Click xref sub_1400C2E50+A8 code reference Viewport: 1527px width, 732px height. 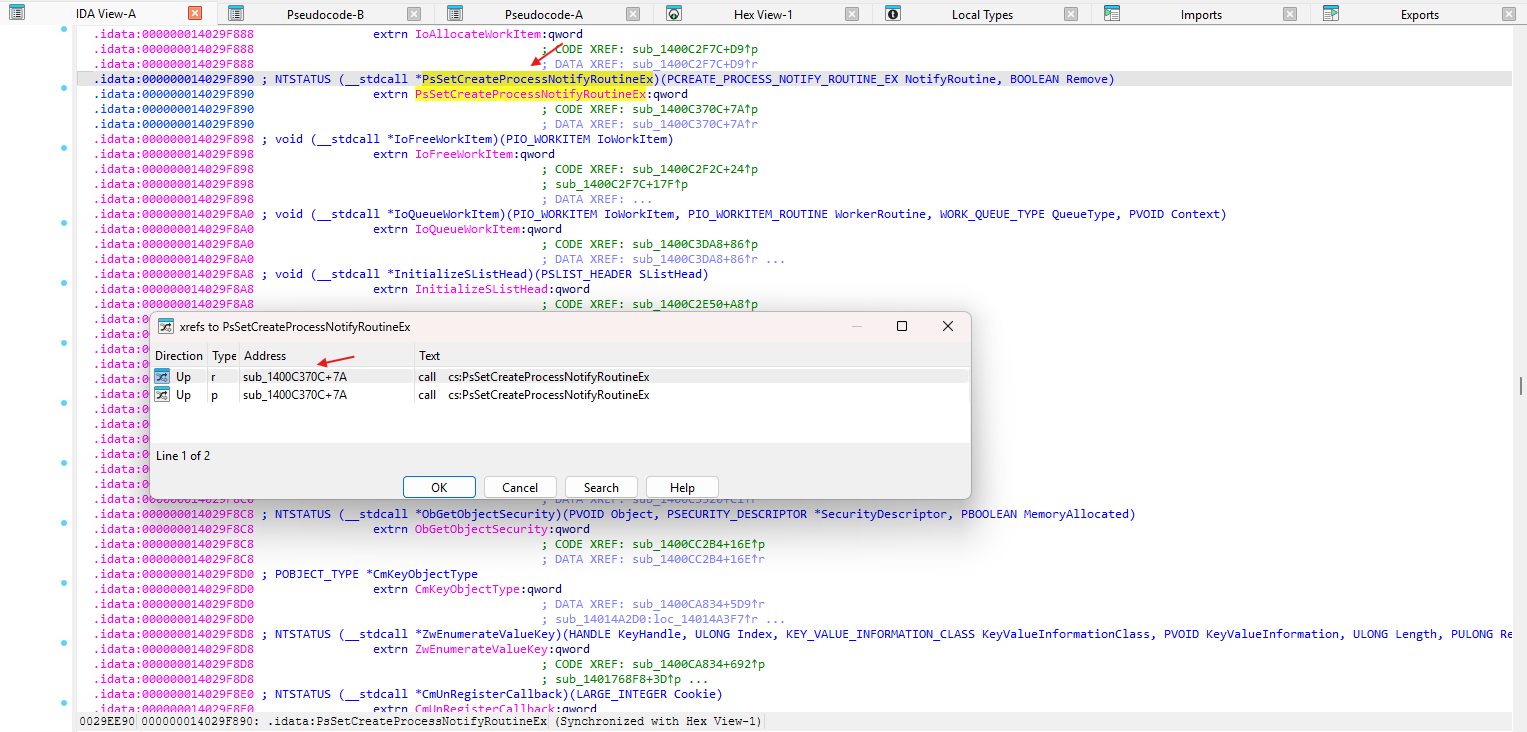tap(695, 304)
